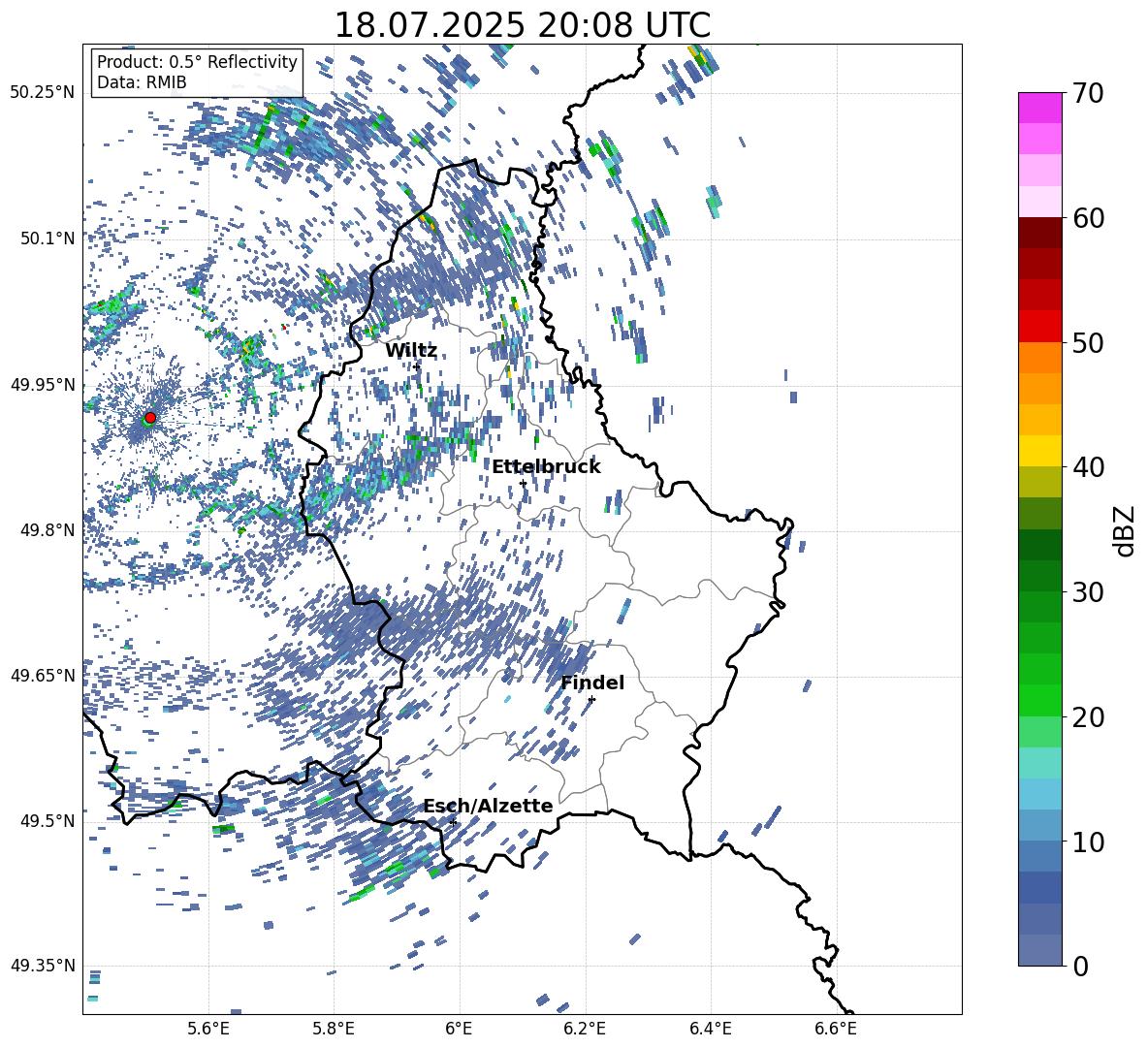The height and width of the screenshot is (1048, 1148).
Task: Click the 49.65°N latitude label
Action: coord(43,676)
